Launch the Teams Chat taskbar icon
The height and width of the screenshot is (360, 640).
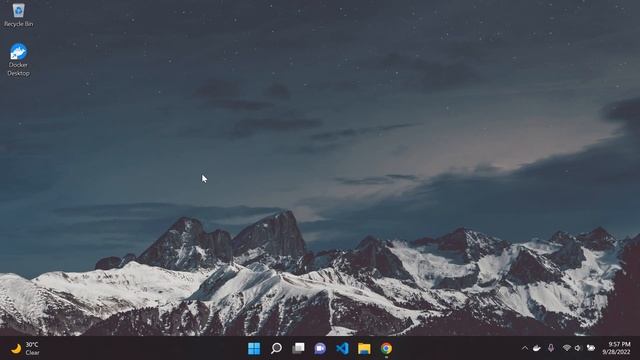pos(320,348)
